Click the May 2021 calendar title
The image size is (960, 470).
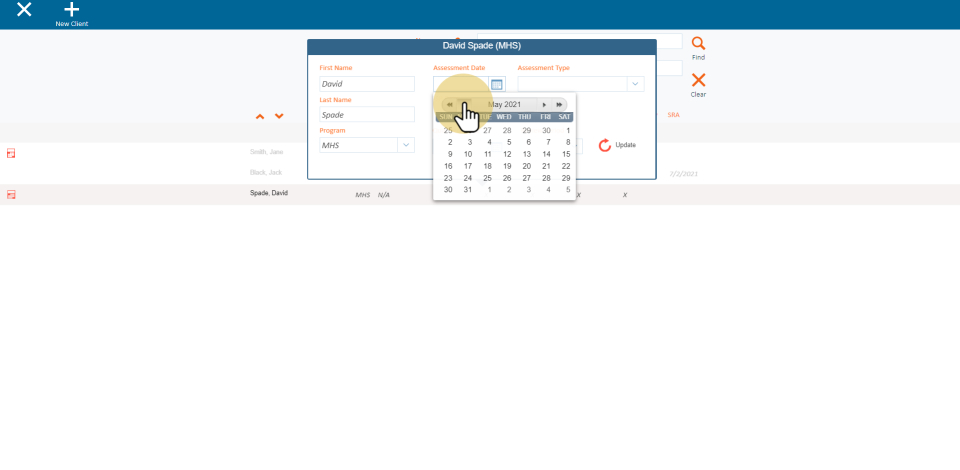click(504, 104)
